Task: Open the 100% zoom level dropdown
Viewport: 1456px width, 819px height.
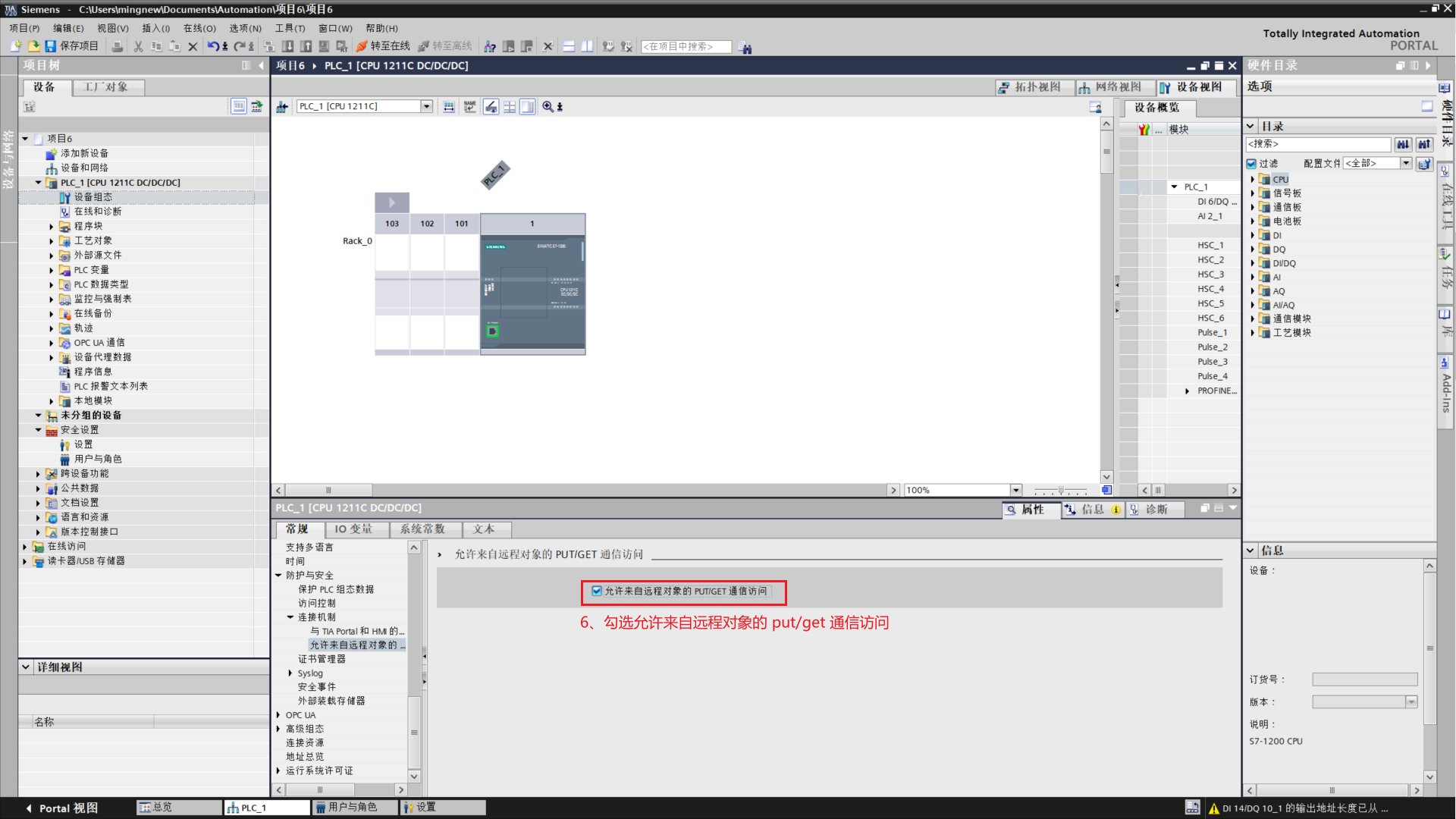Action: [x=1016, y=491]
